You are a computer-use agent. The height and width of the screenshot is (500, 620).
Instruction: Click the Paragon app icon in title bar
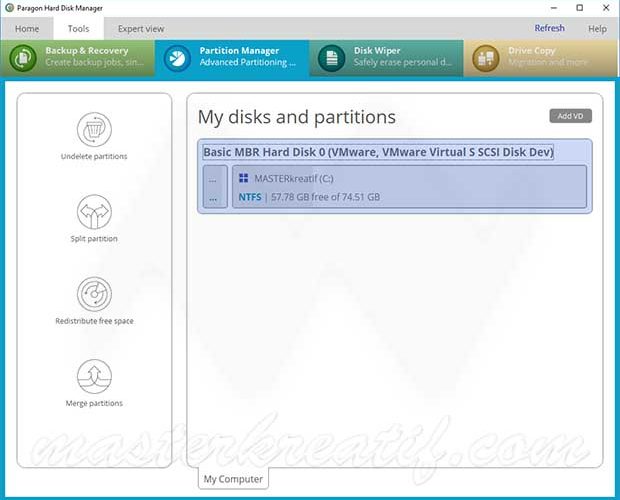[9, 8]
